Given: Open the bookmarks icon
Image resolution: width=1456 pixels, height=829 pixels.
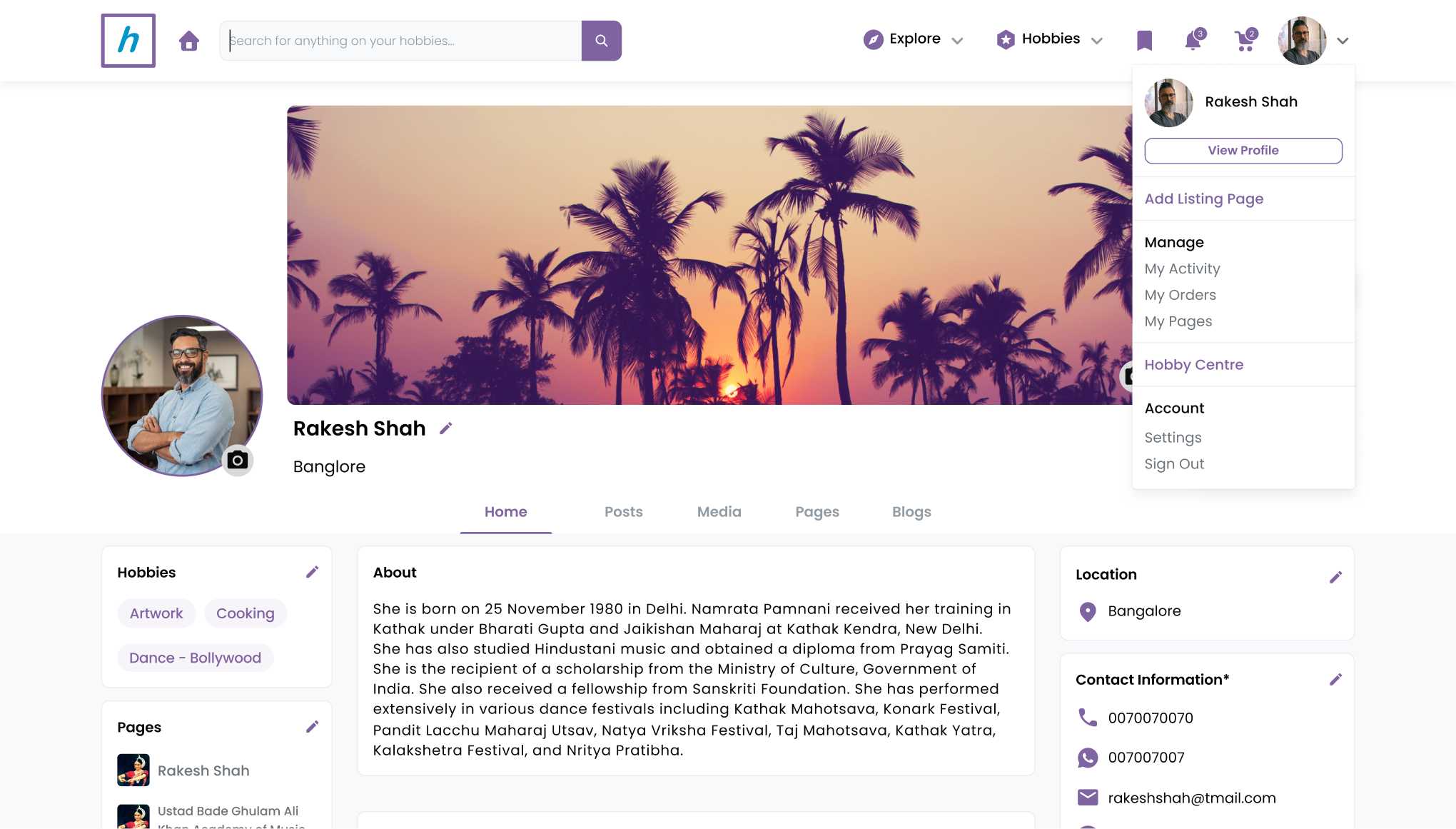Looking at the screenshot, I should tap(1144, 41).
